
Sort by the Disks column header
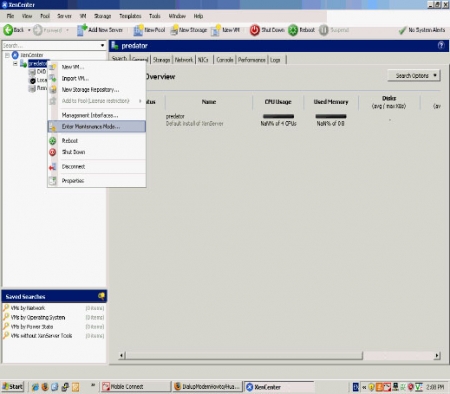point(389,102)
